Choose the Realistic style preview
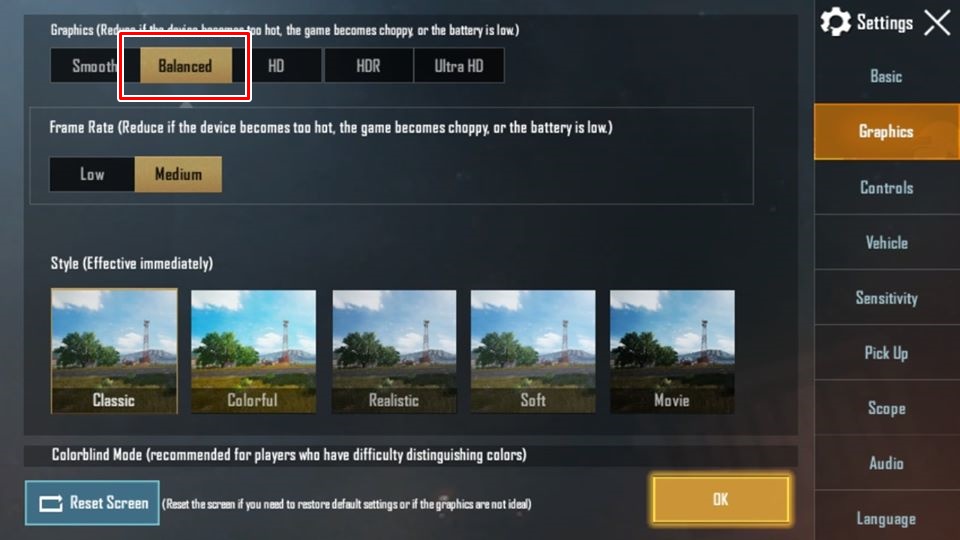 pos(394,351)
